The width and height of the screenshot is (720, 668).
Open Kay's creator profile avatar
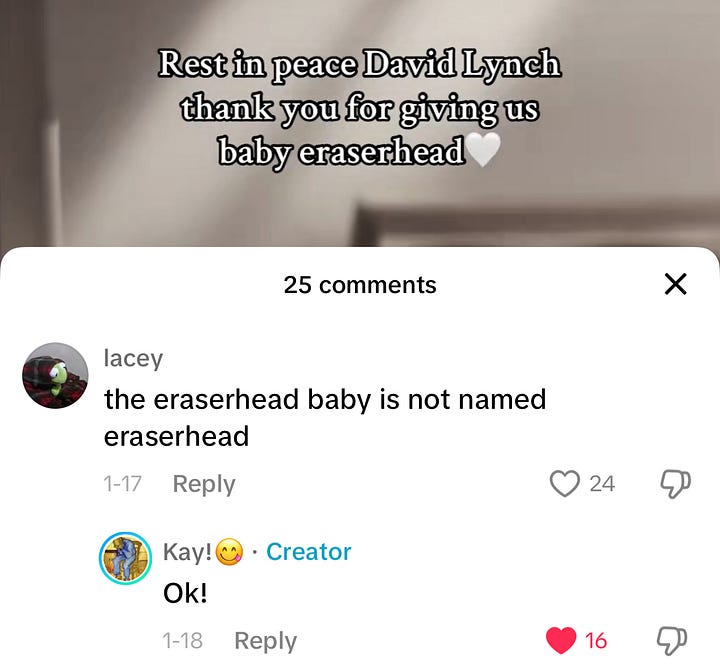point(125,558)
